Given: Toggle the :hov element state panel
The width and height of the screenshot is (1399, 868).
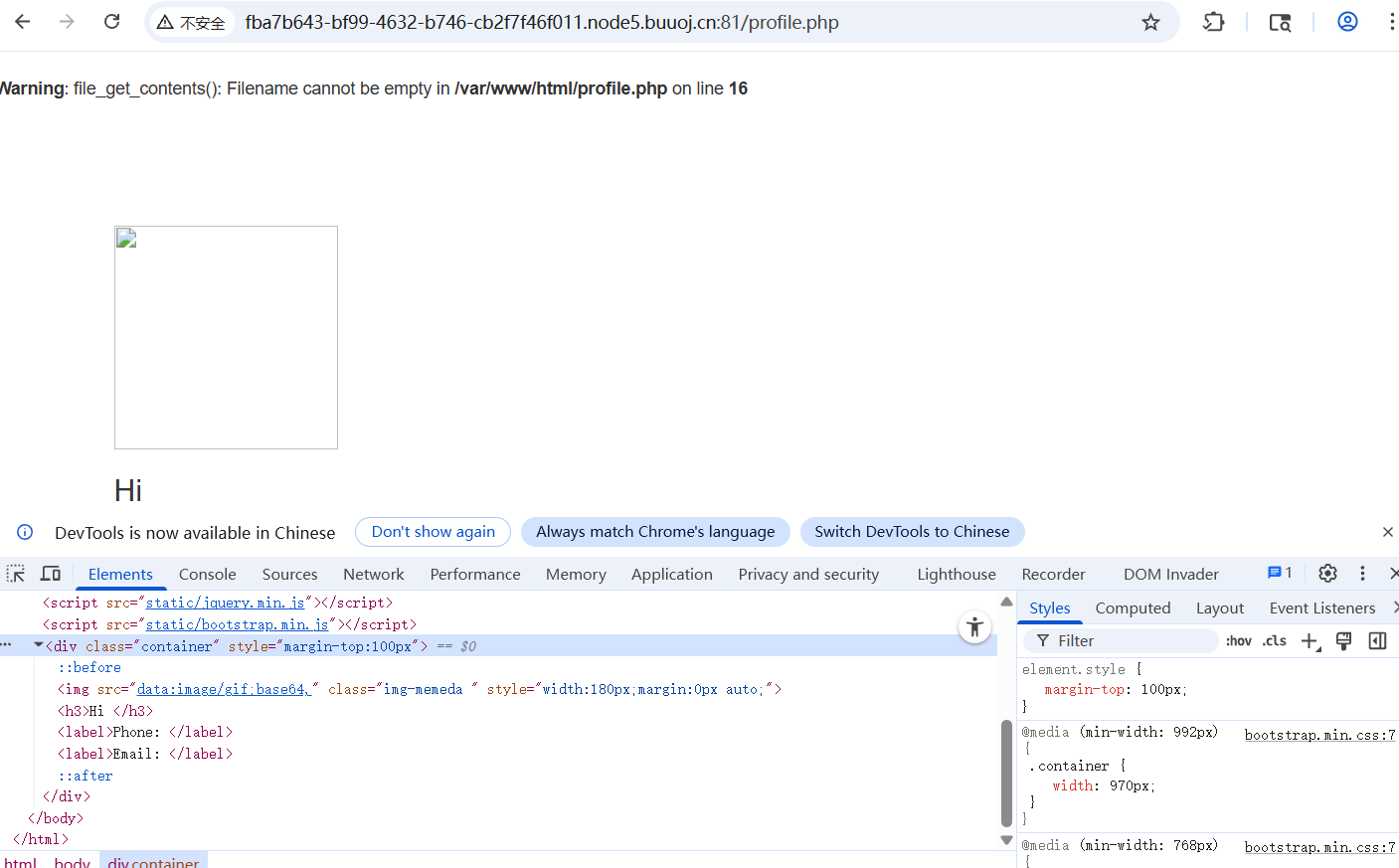Looking at the screenshot, I should coord(1238,641).
